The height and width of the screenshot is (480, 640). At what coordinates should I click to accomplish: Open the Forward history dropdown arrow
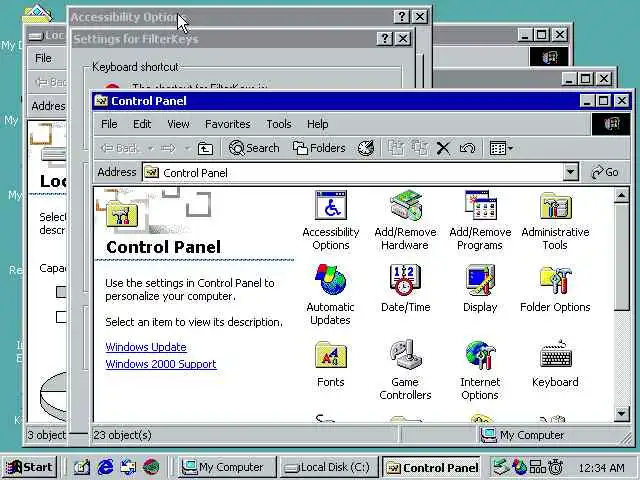(x=187, y=148)
